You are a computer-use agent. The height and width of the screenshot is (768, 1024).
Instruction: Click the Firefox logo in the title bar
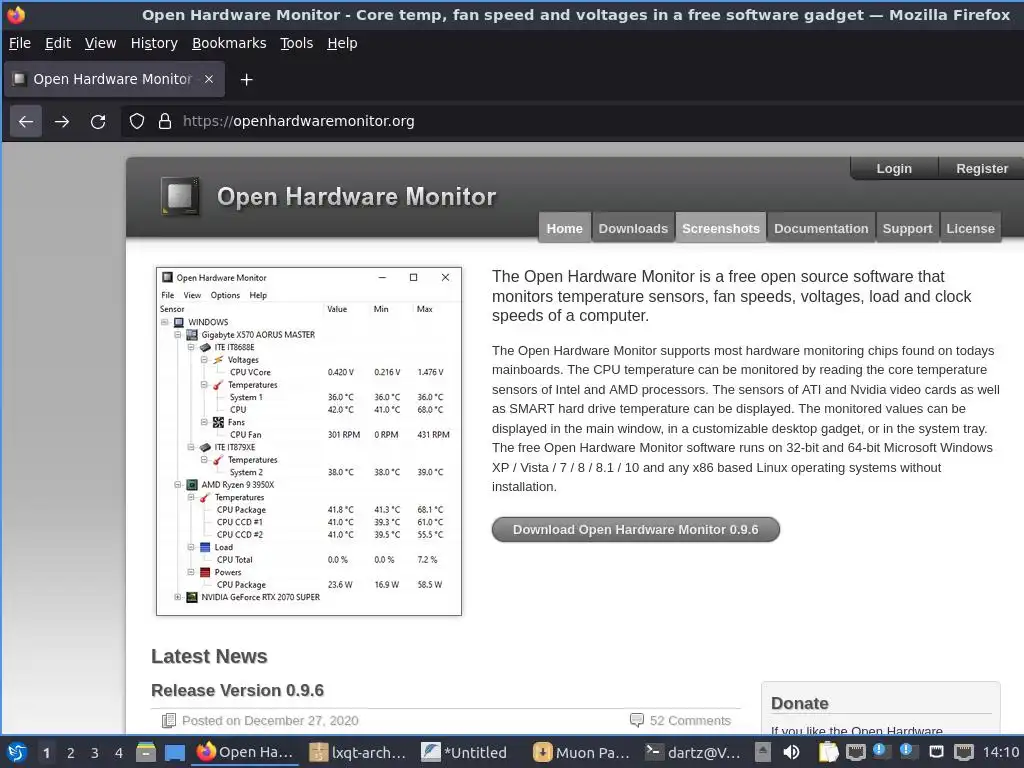(16, 14)
